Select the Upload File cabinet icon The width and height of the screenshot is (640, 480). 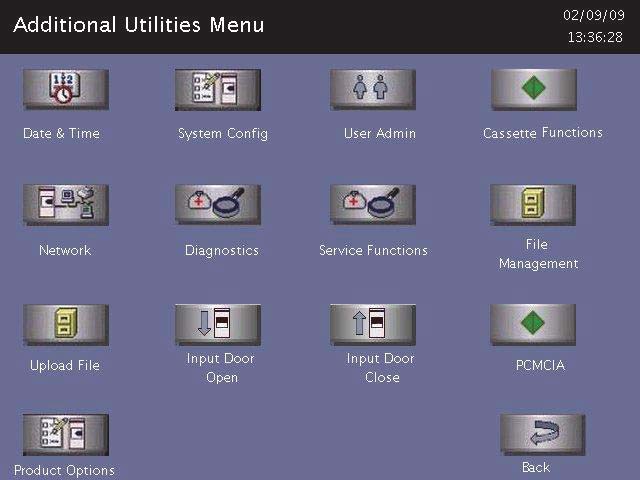coord(66,324)
